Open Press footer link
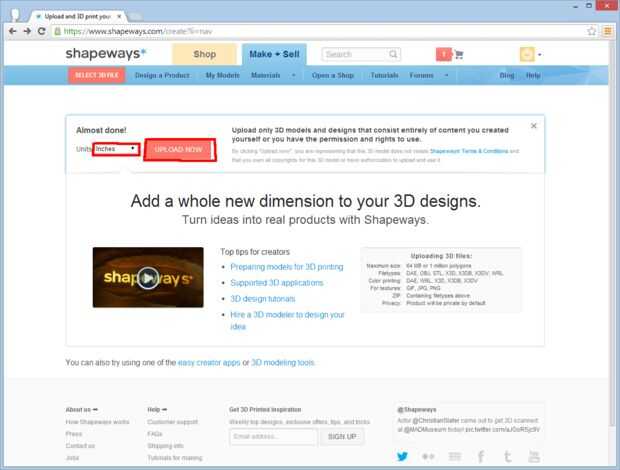 point(74,434)
